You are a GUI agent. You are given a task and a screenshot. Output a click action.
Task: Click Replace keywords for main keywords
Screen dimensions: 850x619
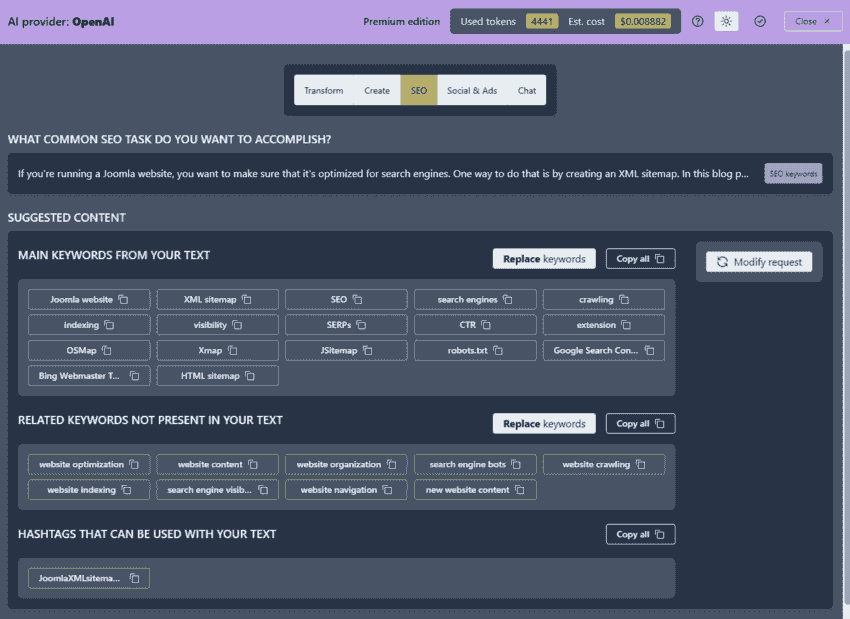(544, 259)
